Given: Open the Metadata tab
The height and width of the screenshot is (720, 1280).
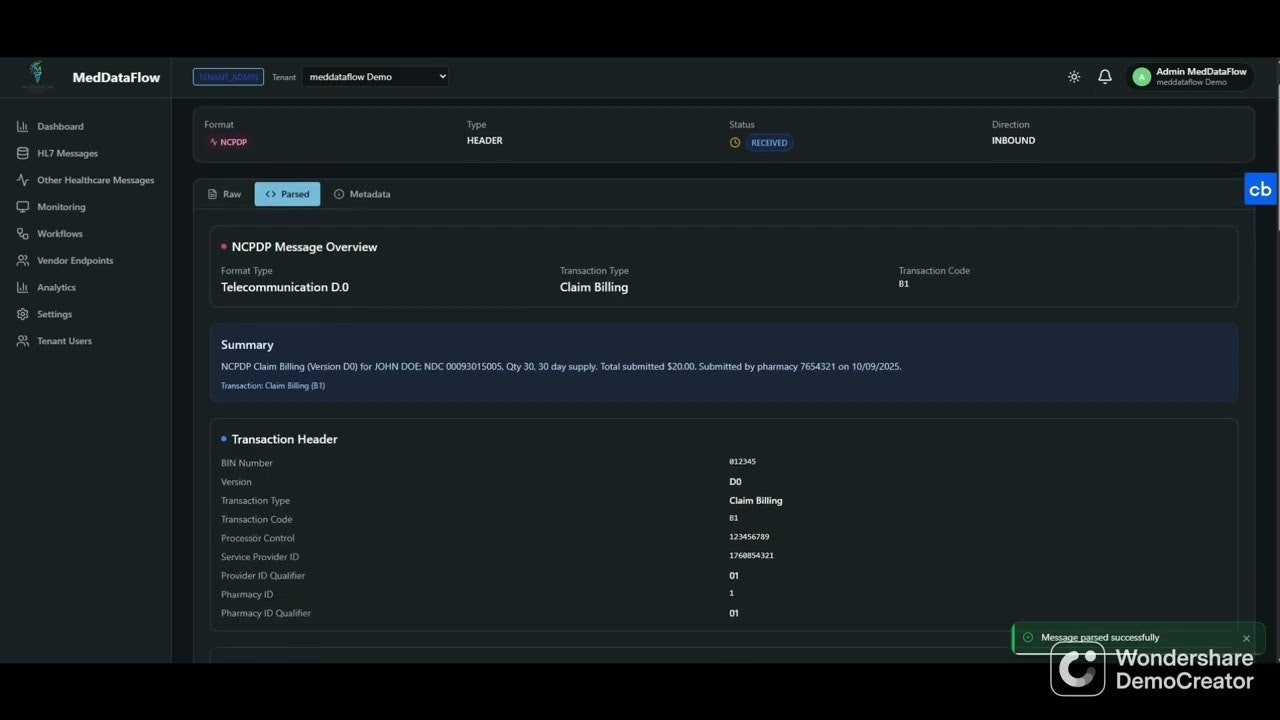Looking at the screenshot, I should click(362, 194).
